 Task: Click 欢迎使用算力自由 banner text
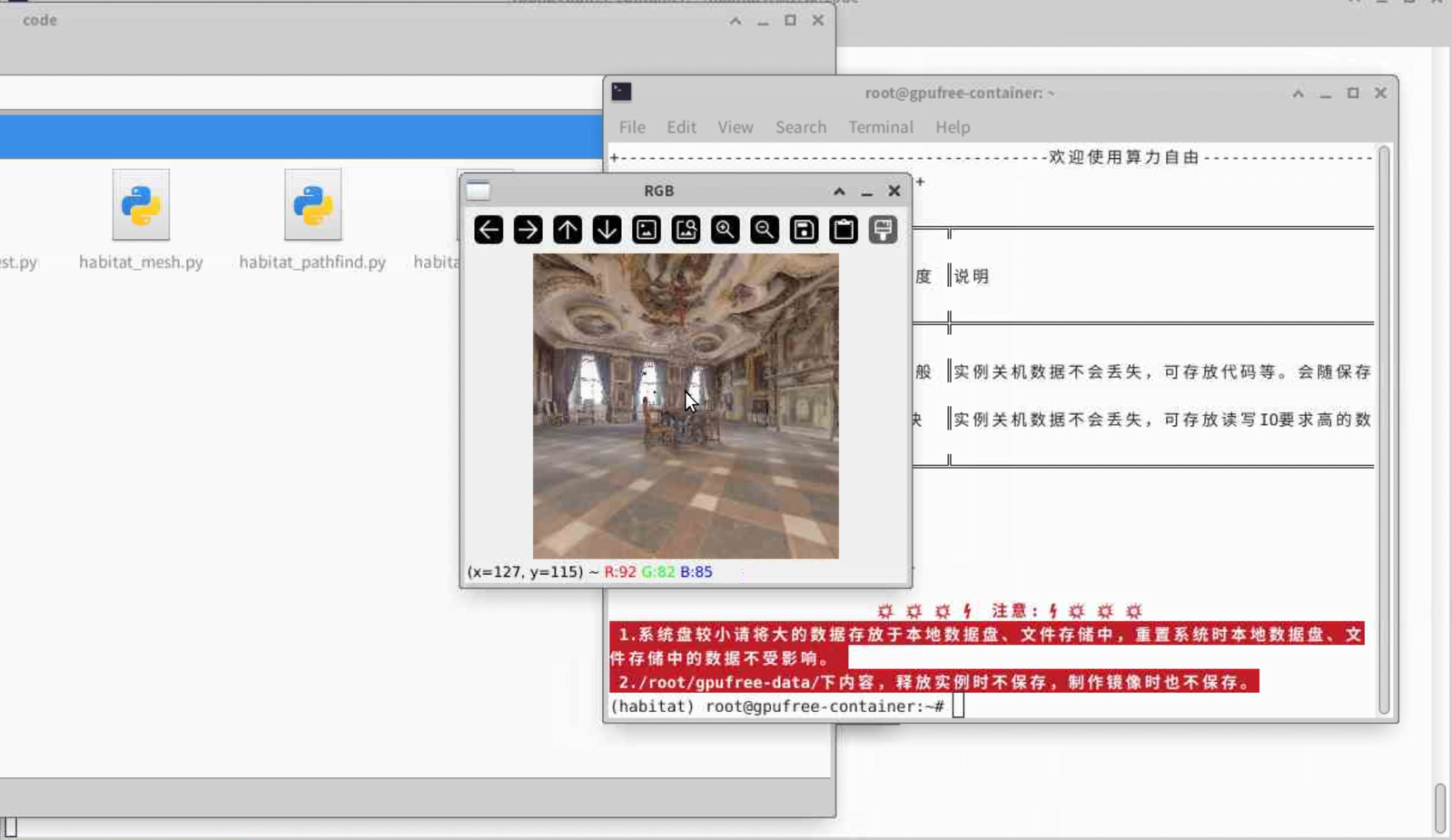(1124, 157)
